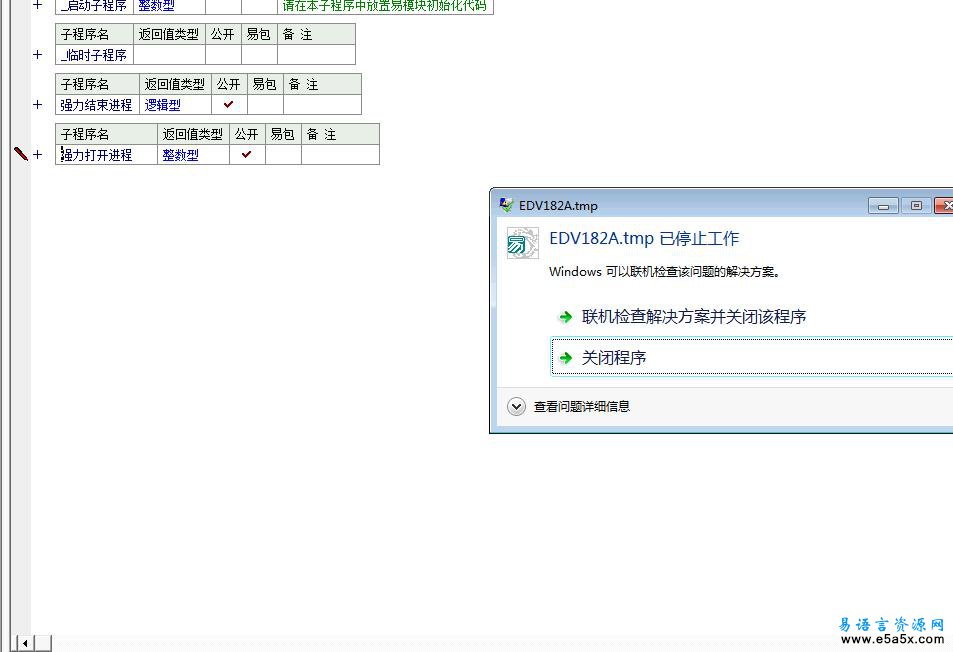Close the EDV182A.tmp dialog

point(944,206)
